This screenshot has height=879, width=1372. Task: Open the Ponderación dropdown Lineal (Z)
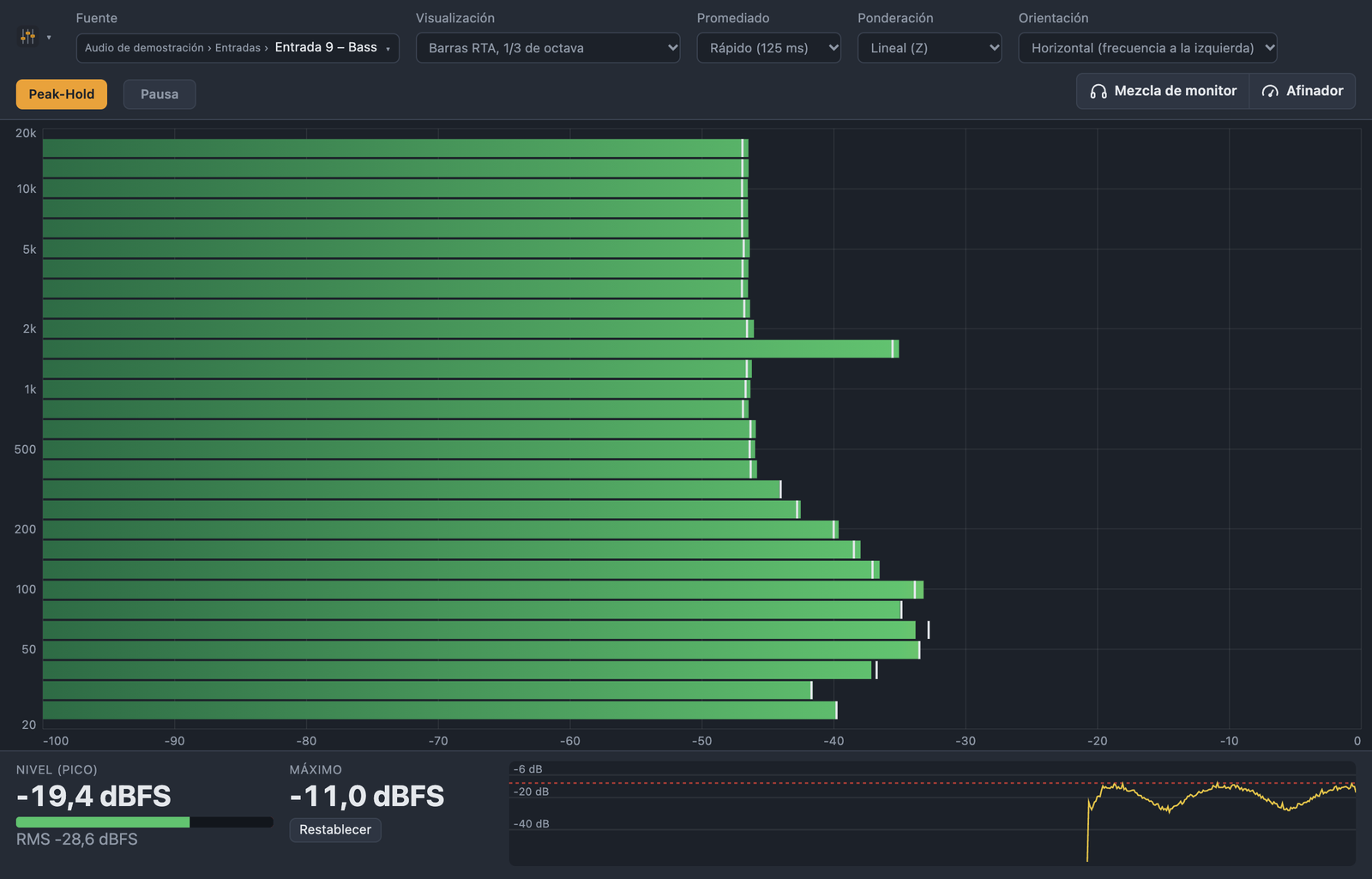tap(930, 48)
